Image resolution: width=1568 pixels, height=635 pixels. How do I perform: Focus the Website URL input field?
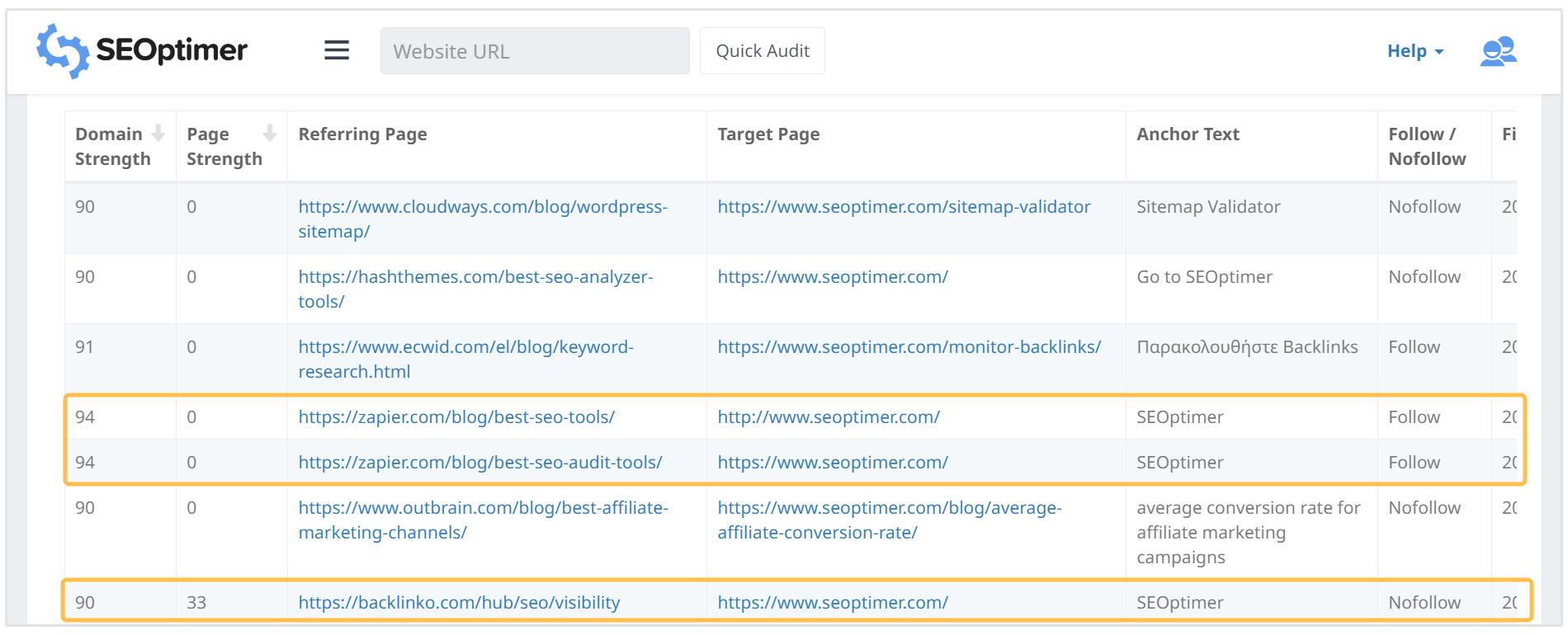coord(534,51)
